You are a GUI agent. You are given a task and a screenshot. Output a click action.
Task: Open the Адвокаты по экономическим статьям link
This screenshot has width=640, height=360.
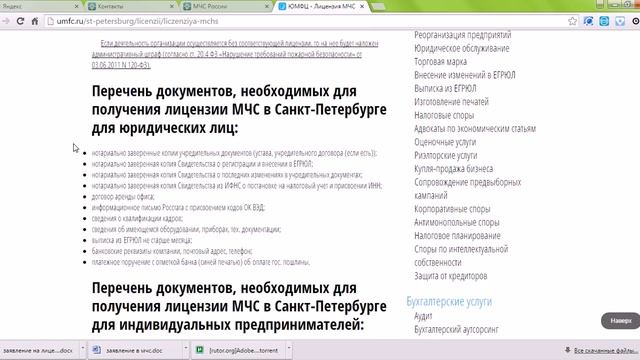click(475, 129)
